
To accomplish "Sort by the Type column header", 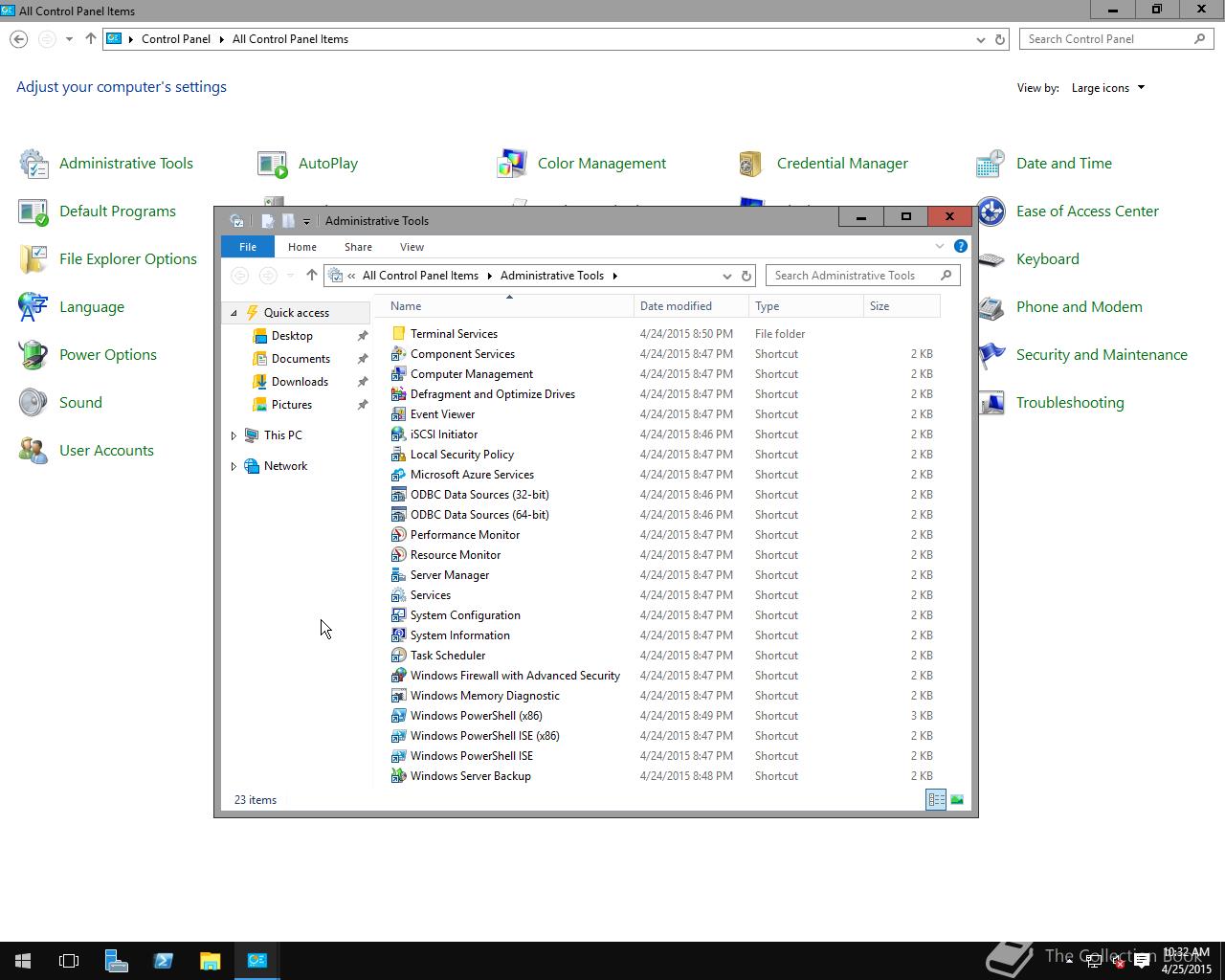I will click(806, 306).
